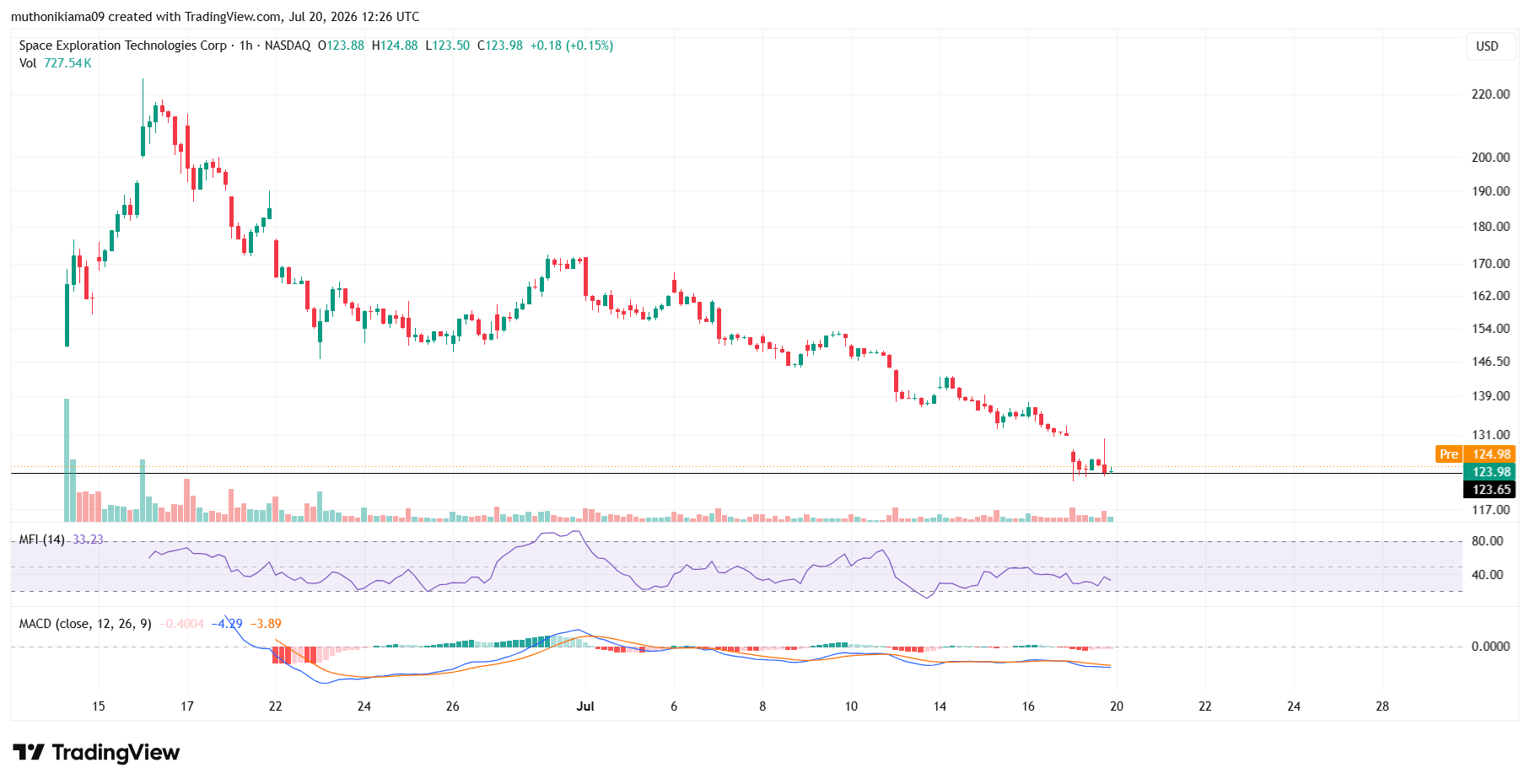Click the black 123.65 price line label
This screenshot has width=1530, height=784.
[1491, 490]
